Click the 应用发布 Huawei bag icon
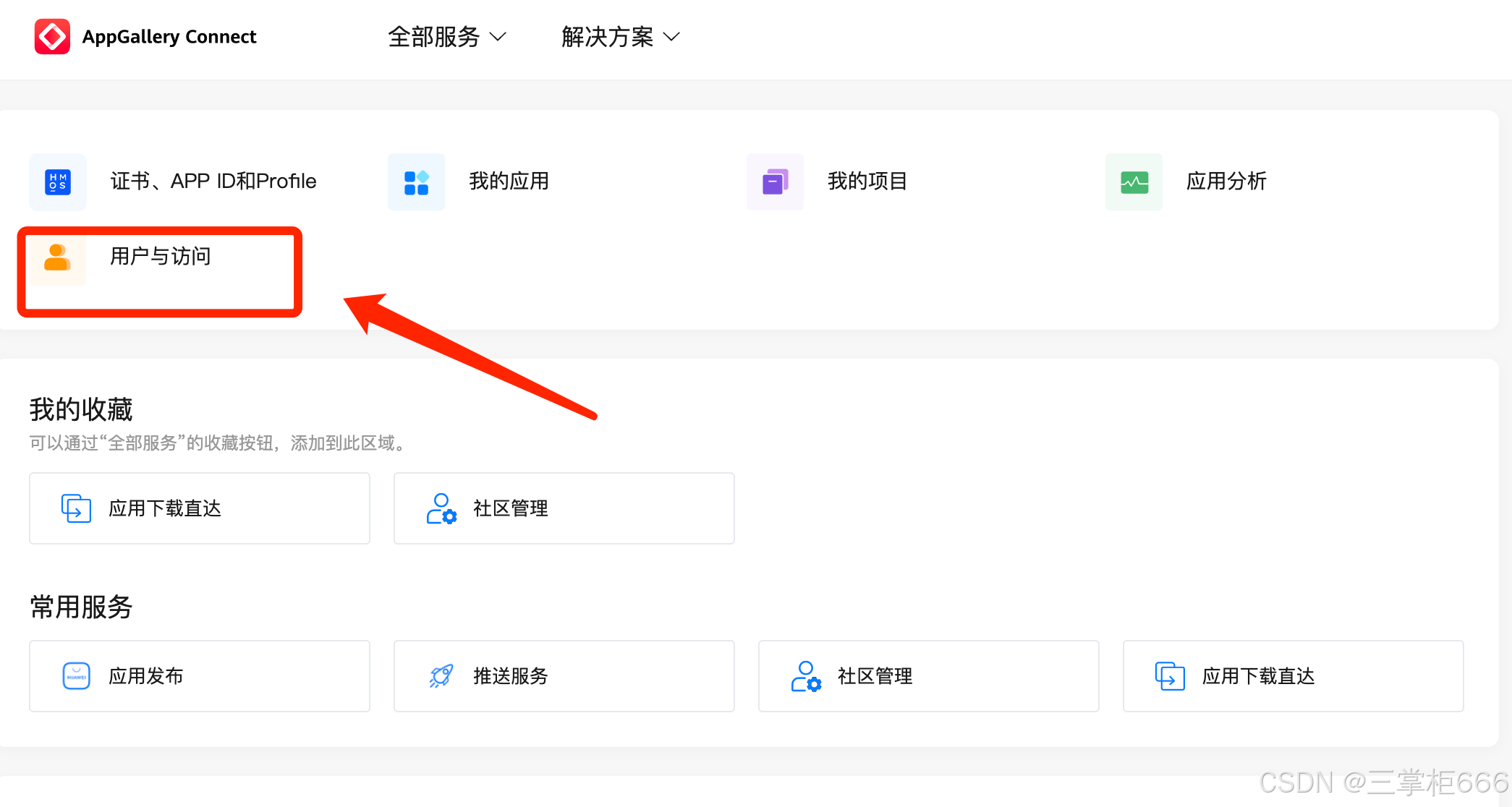The height and width of the screenshot is (807, 1512). tap(76, 676)
